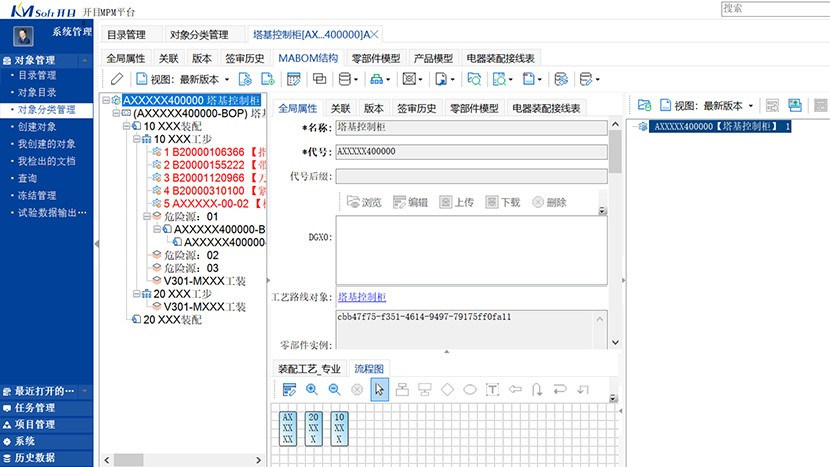Select the ellipse shape tool
The width and height of the screenshot is (830, 467).
(469, 390)
